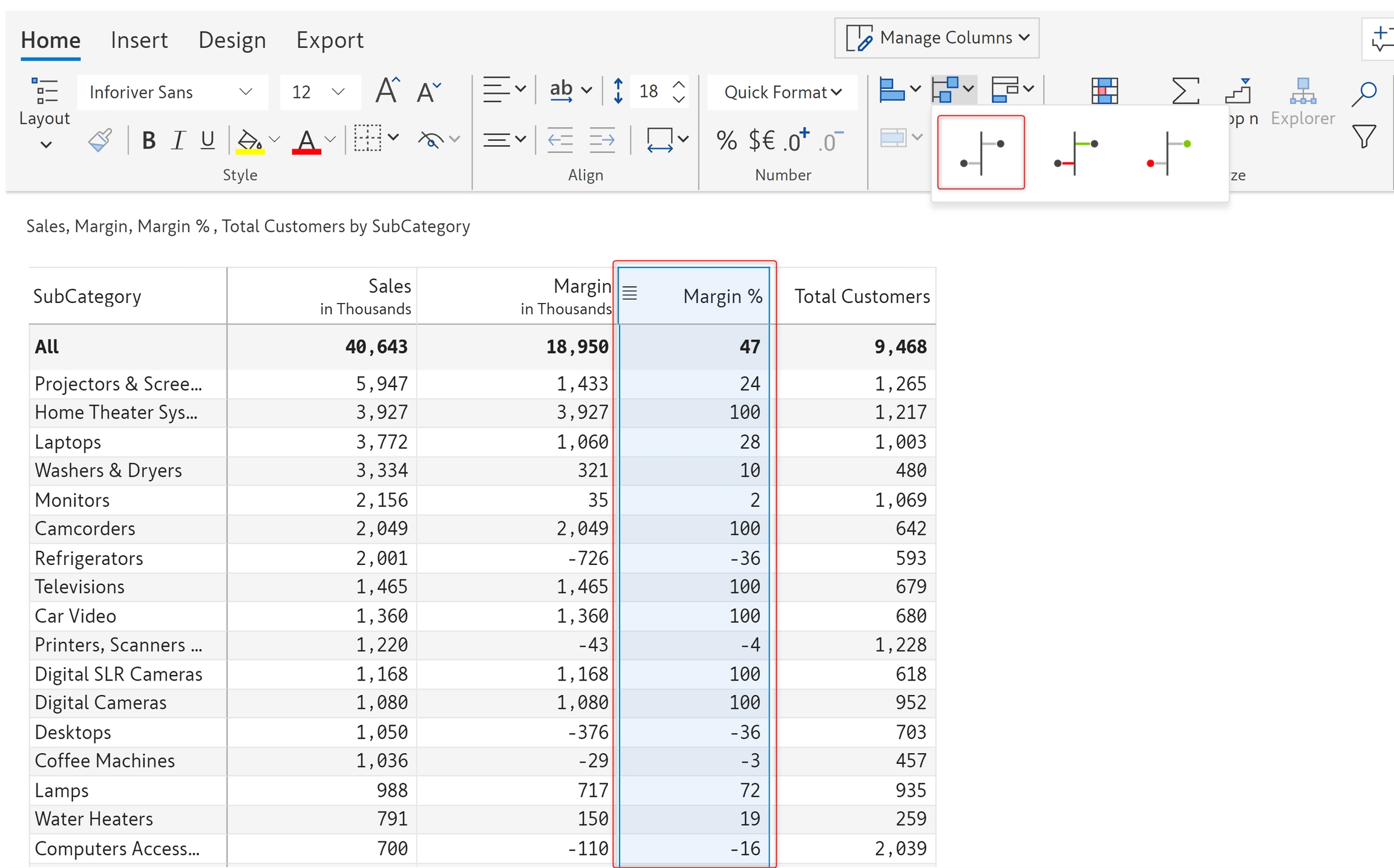The image size is (1394, 868).
Task: Toggle italic formatting
Action: tap(178, 140)
